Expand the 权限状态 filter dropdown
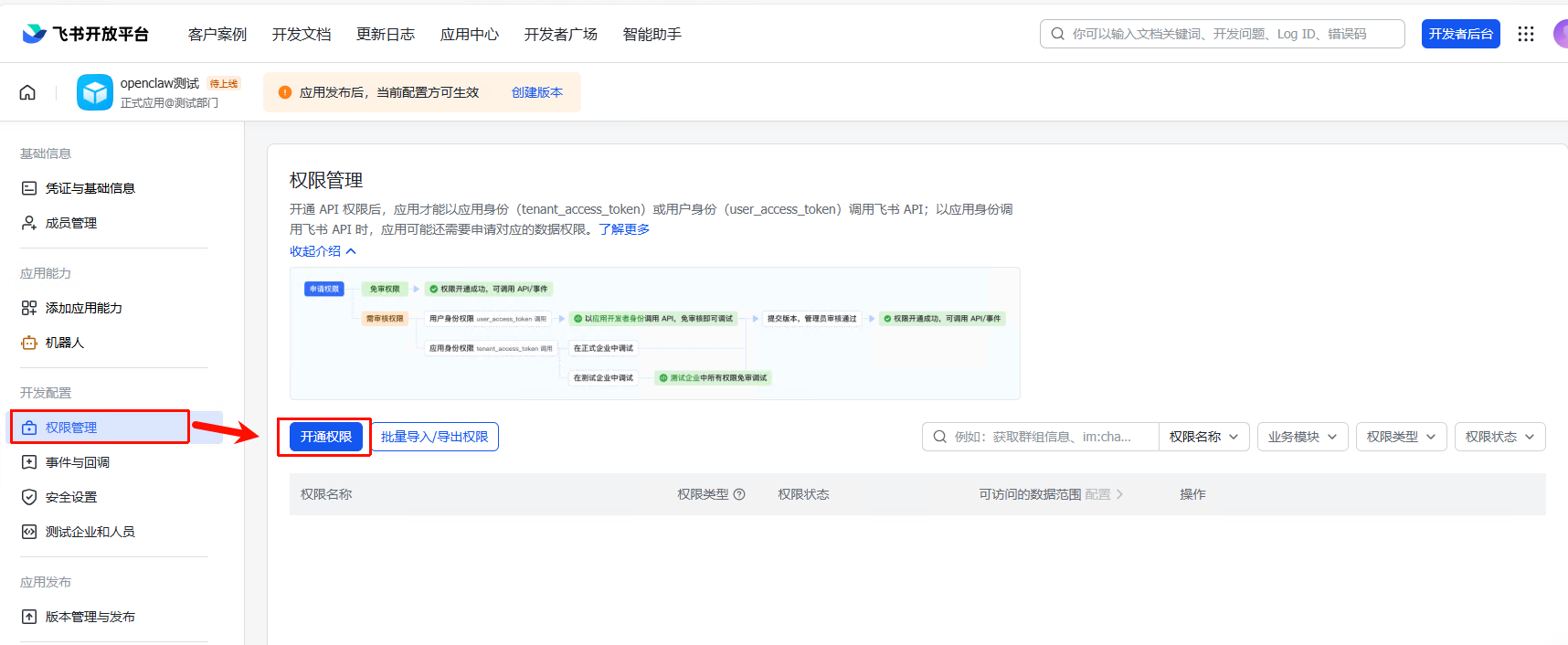The width and height of the screenshot is (1568, 645). [x=1499, y=437]
